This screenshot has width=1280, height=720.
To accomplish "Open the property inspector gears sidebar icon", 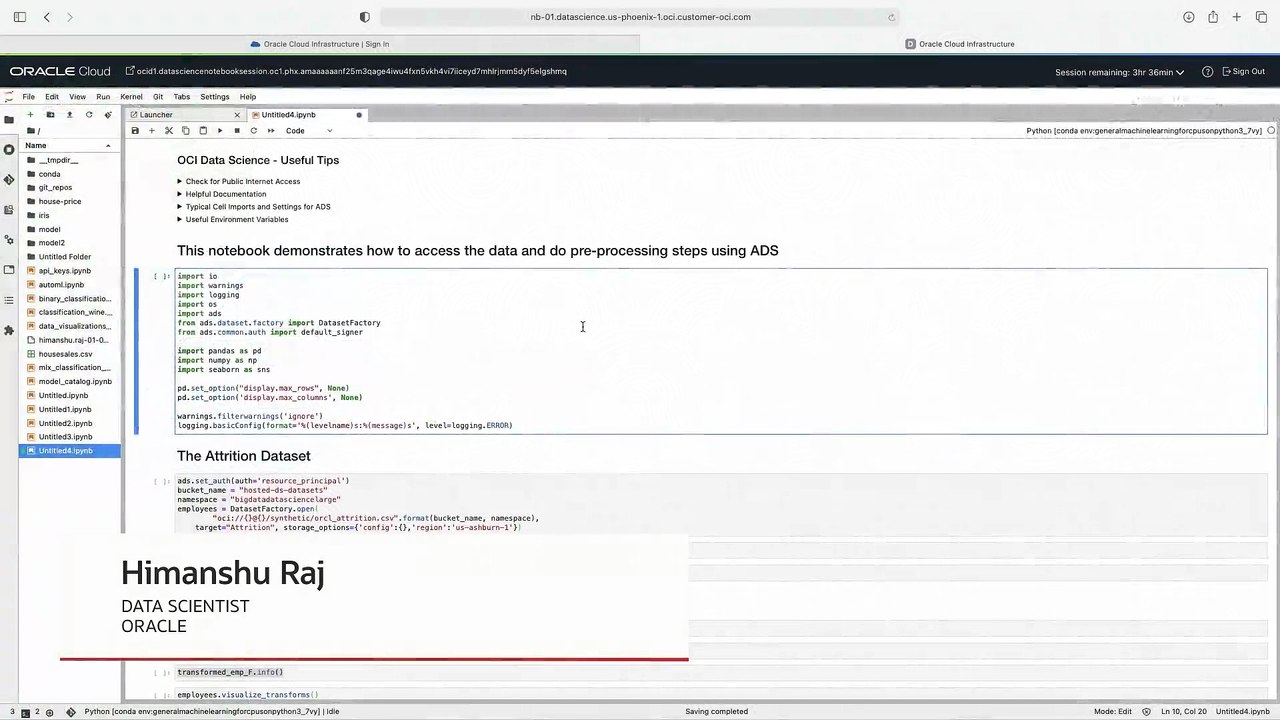I will click(9, 240).
